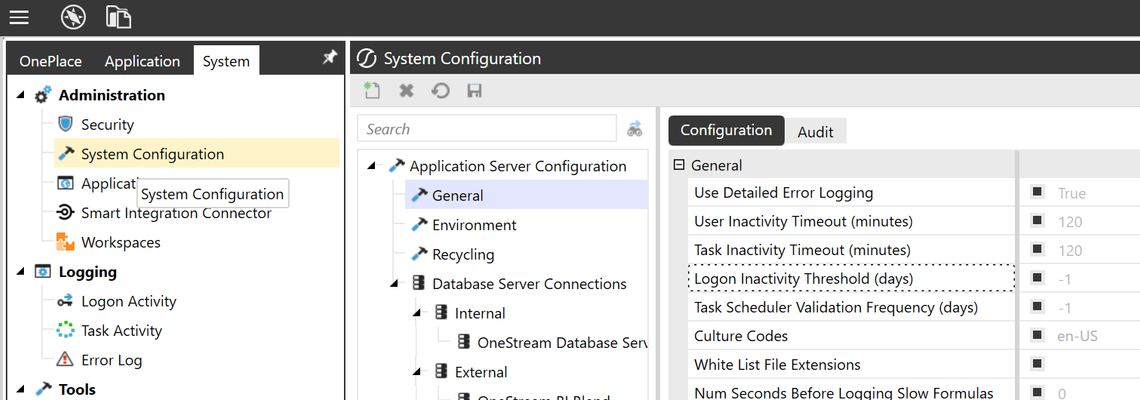Screen dimensions: 1140x400
Task: Switch to the Audit tab
Action: click(x=816, y=132)
